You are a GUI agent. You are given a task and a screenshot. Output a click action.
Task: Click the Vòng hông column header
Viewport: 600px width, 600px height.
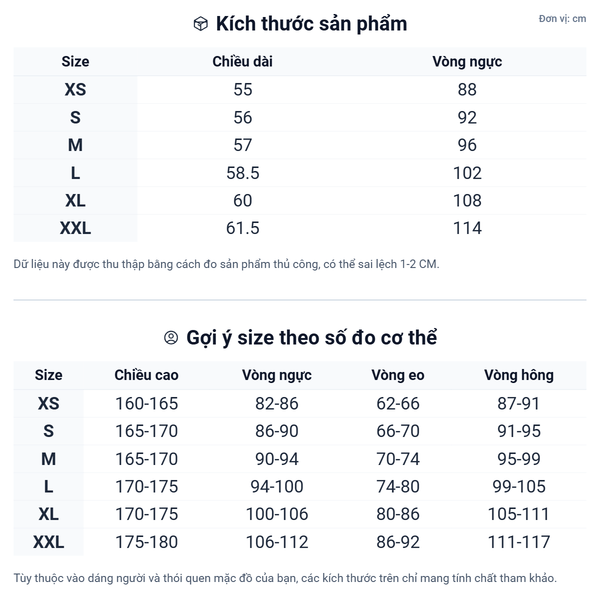coord(518,375)
